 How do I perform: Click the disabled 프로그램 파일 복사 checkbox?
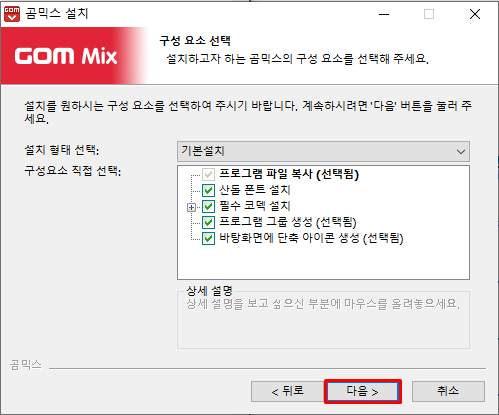coord(208,174)
